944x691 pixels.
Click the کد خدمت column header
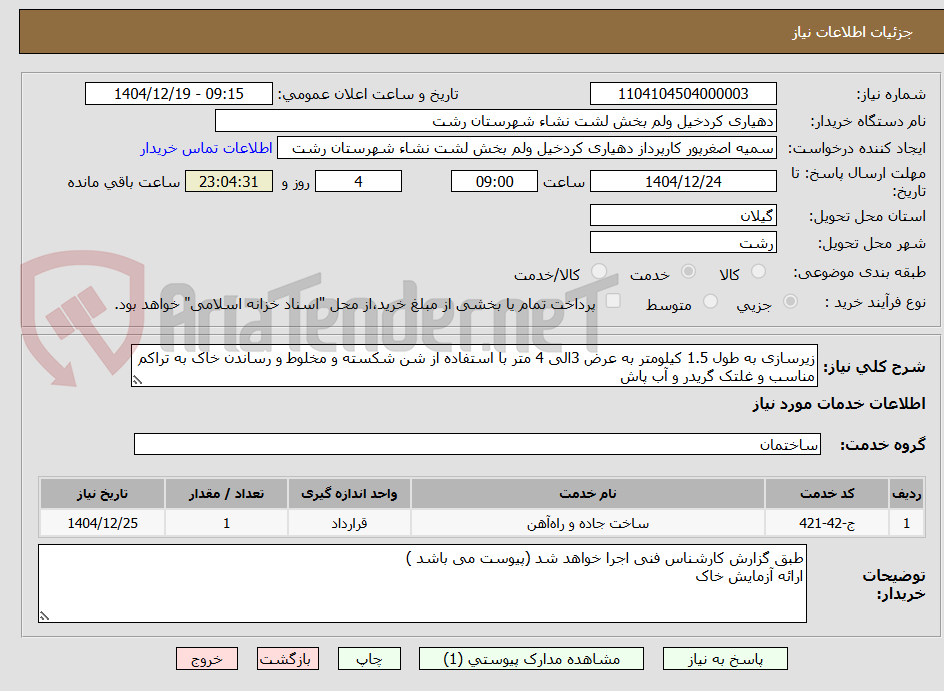(827, 494)
